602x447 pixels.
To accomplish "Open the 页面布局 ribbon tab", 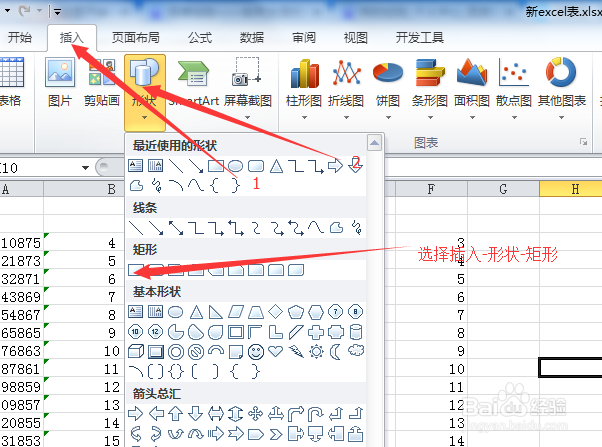I will pos(136,37).
